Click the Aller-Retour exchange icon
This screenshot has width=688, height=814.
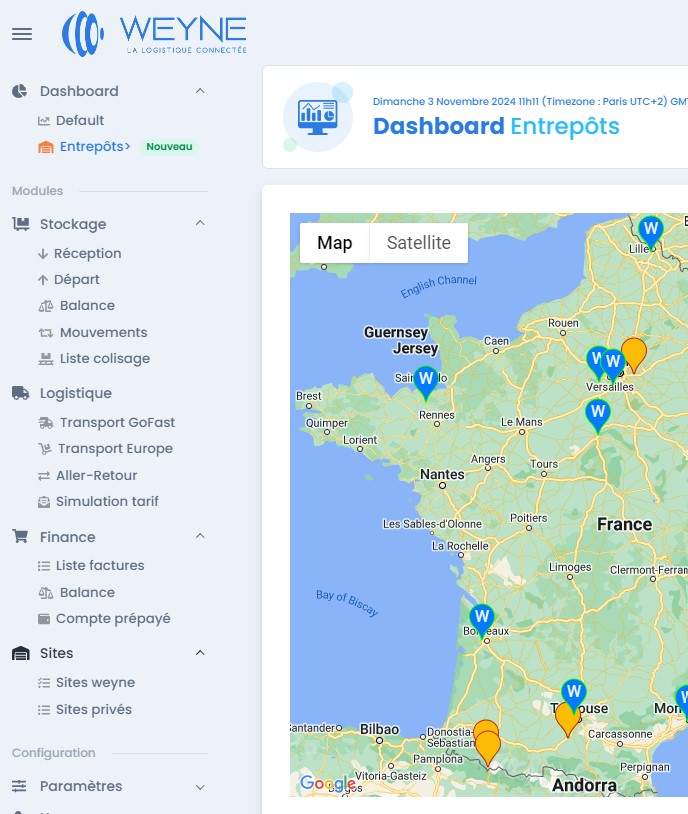[x=44, y=476]
